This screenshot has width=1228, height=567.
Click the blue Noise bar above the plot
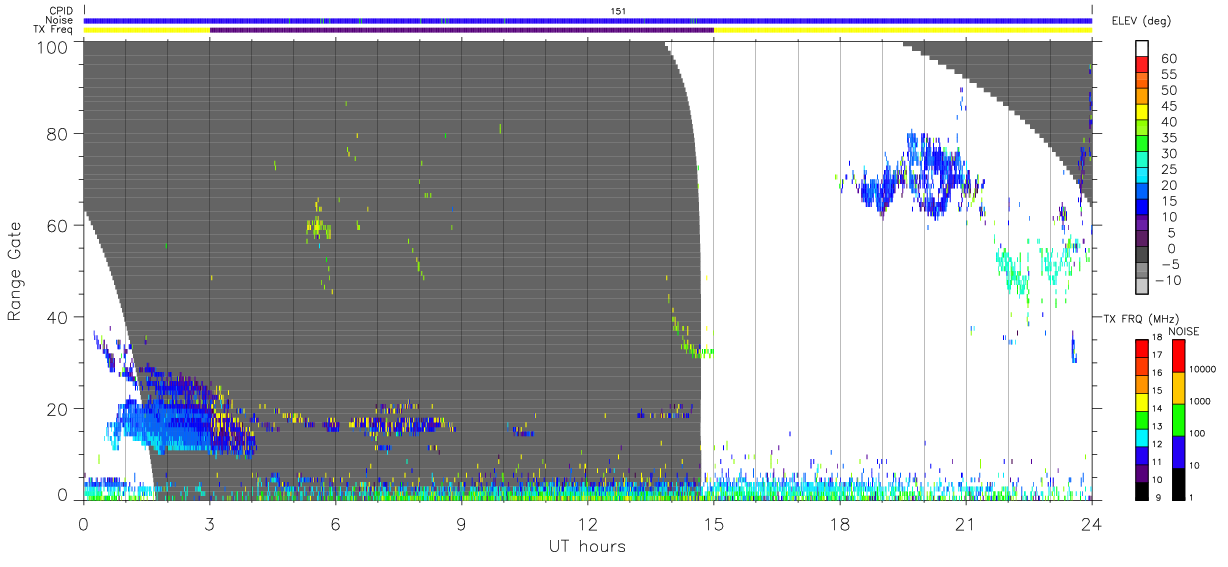click(x=588, y=20)
